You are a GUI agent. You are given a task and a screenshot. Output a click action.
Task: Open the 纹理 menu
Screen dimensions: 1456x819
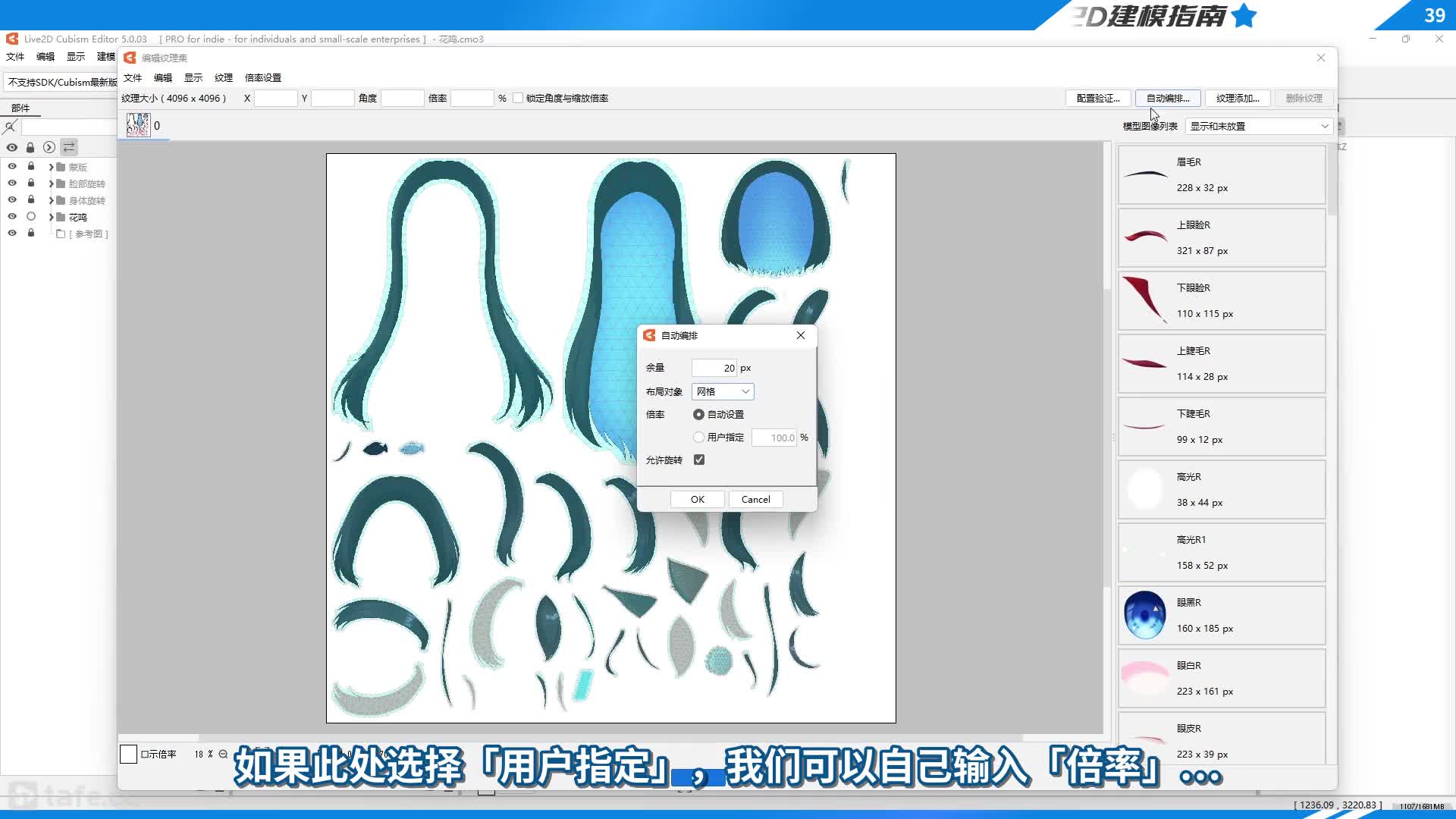pyautogui.click(x=224, y=77)
